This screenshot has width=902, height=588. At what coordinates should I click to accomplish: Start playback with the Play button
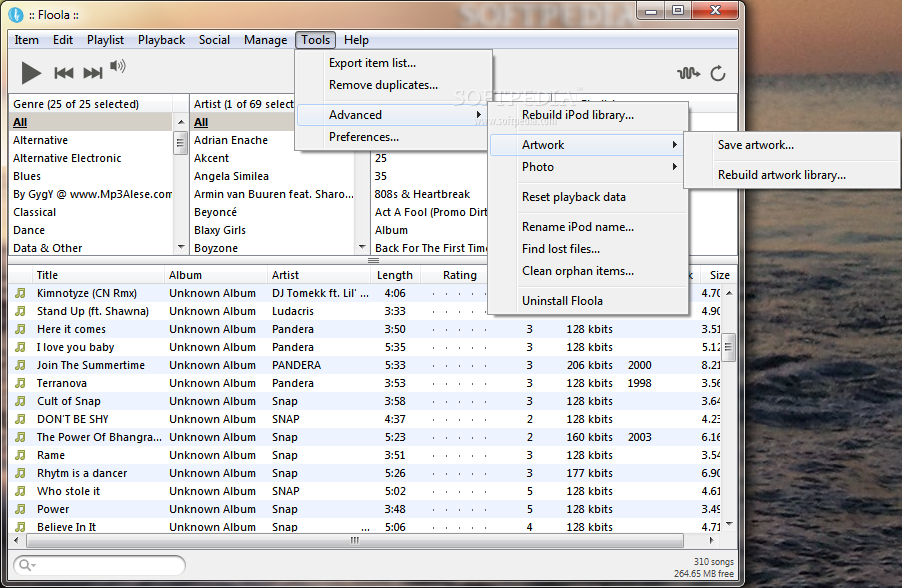(x=31, y=73)
